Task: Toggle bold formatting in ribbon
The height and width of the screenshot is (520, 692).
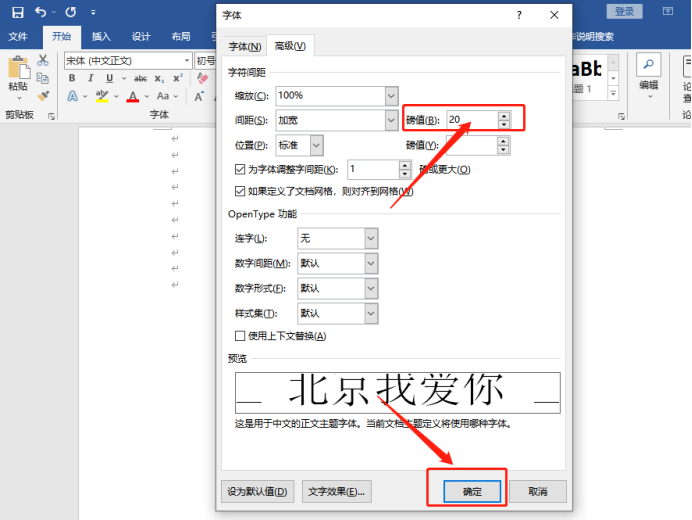Action: (x=72, y=78)
